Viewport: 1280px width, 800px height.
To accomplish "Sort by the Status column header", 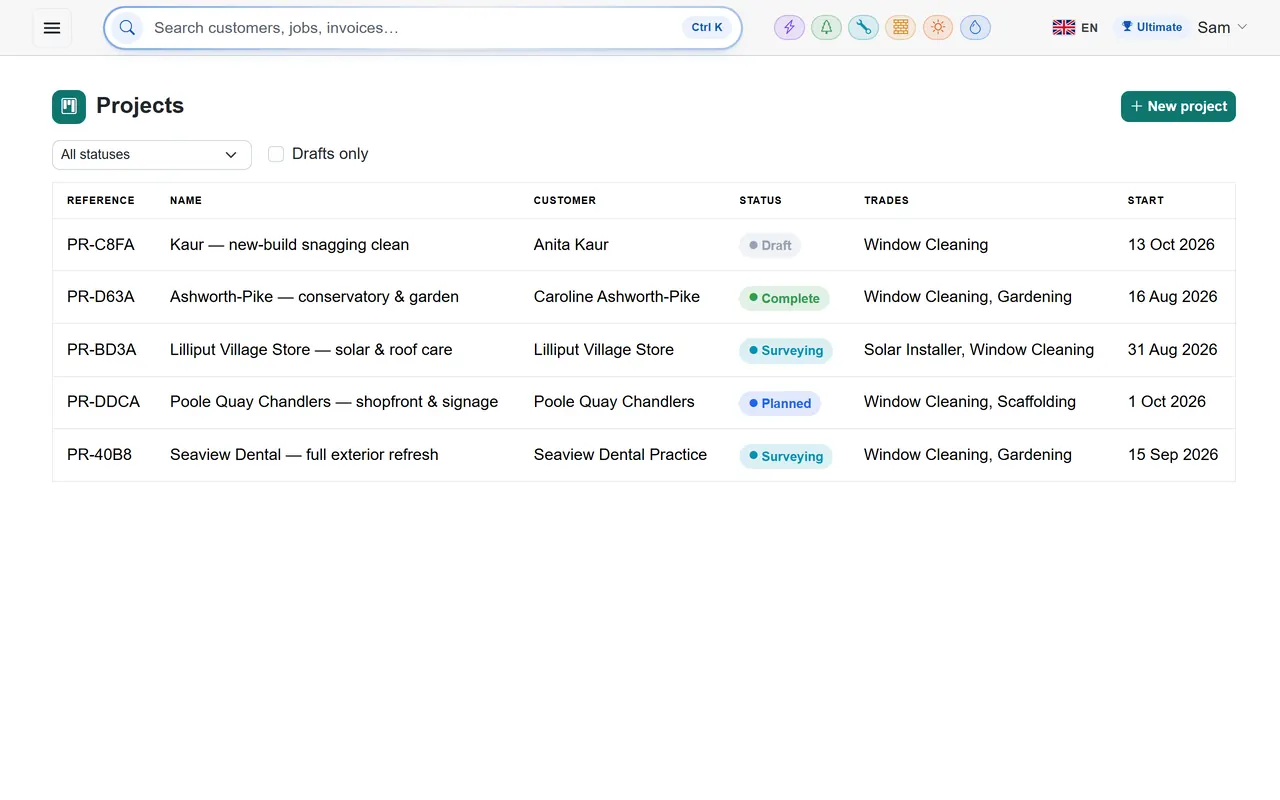I will pos(760,201).
